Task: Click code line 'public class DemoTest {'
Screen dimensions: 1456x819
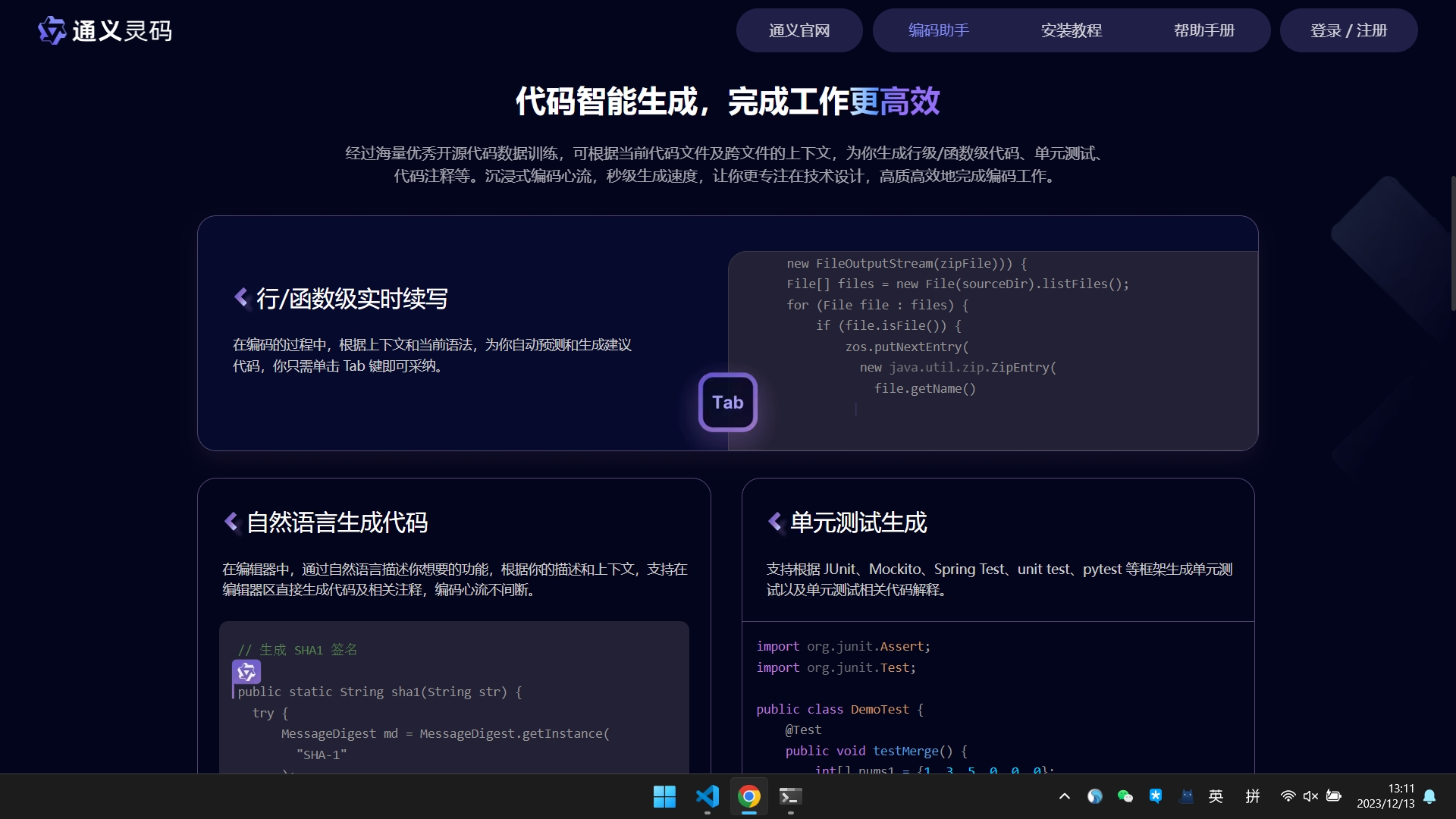Action: [839, 709]
